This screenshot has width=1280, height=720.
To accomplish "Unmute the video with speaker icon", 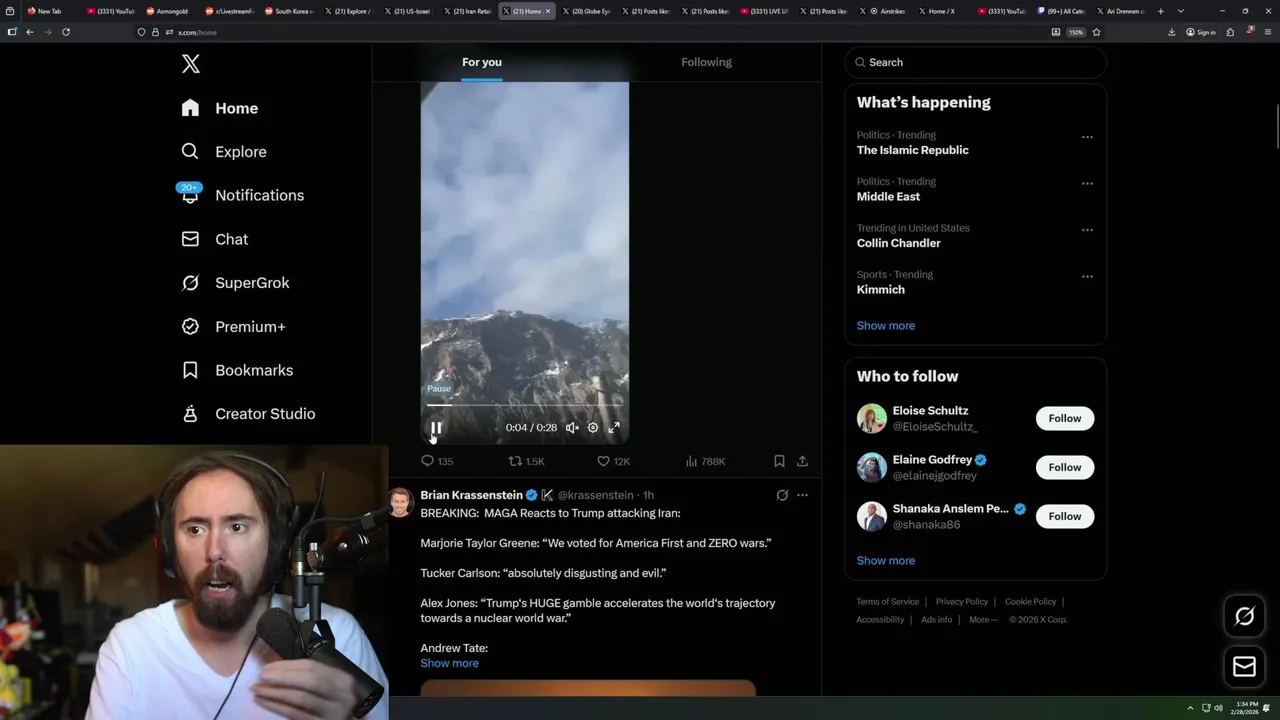I will click(572, 428).
